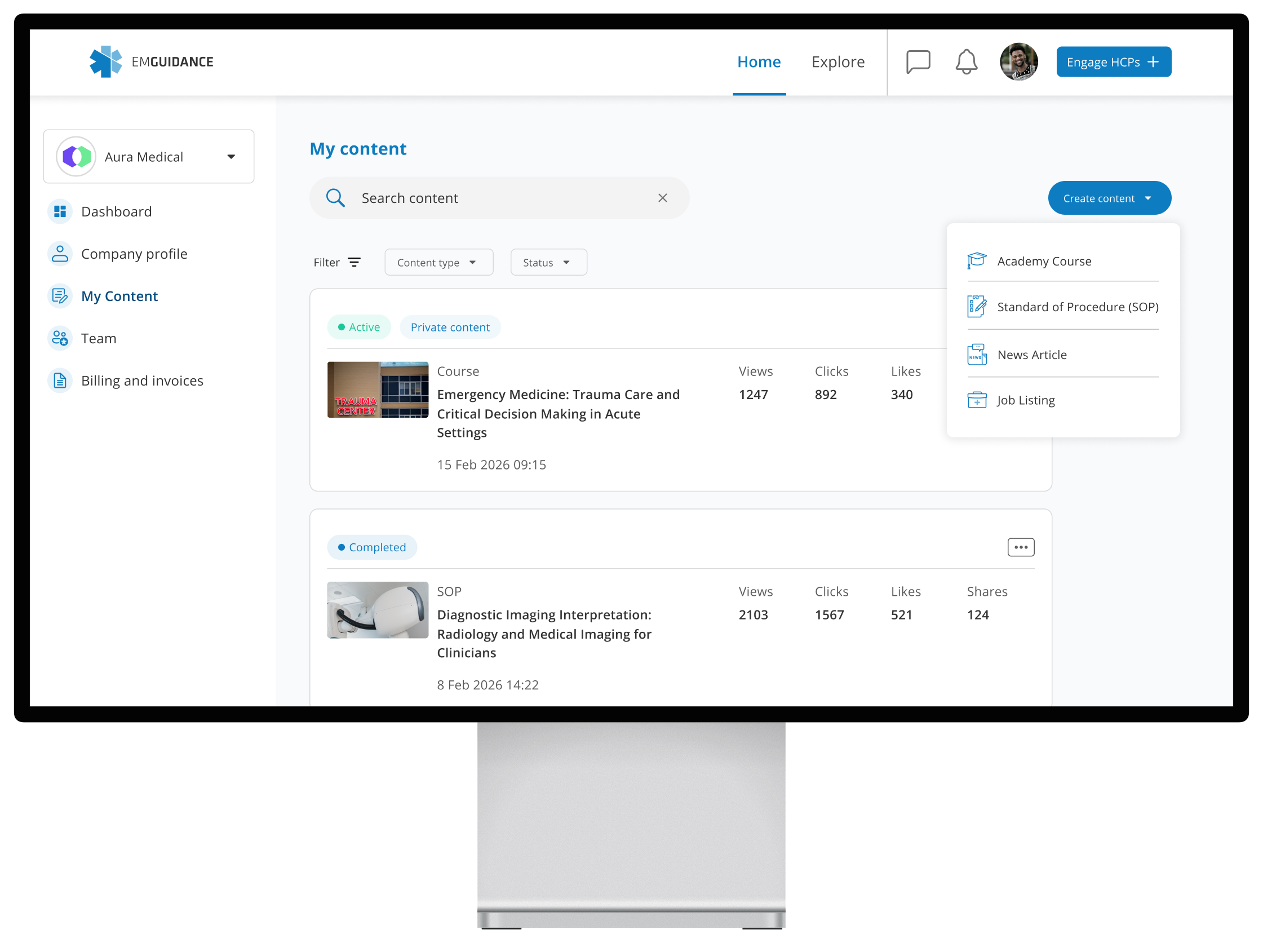The height and width of the screenshot is (952, 1263).
Task: Click the search magnifier icon
Action: tap(335, 198)
